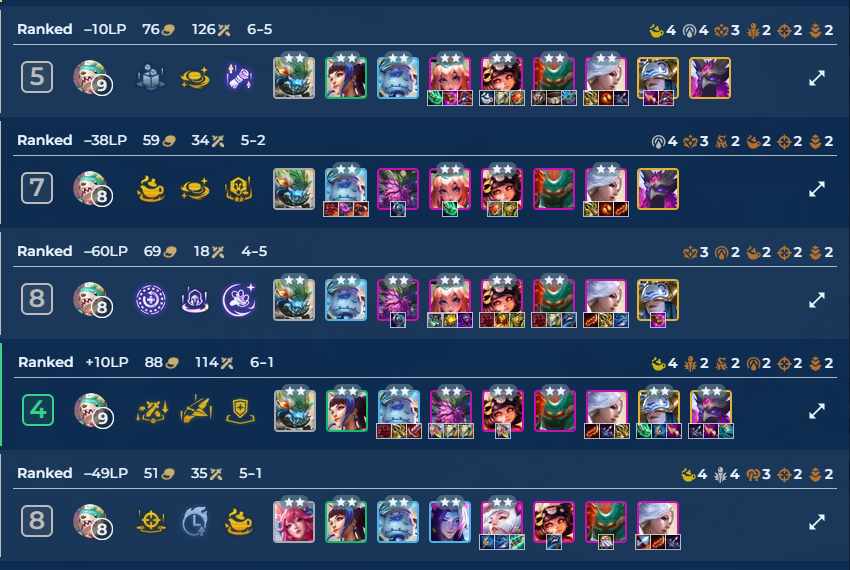Expand the 5th place match details
850x570 pixels.
[816, 78]
